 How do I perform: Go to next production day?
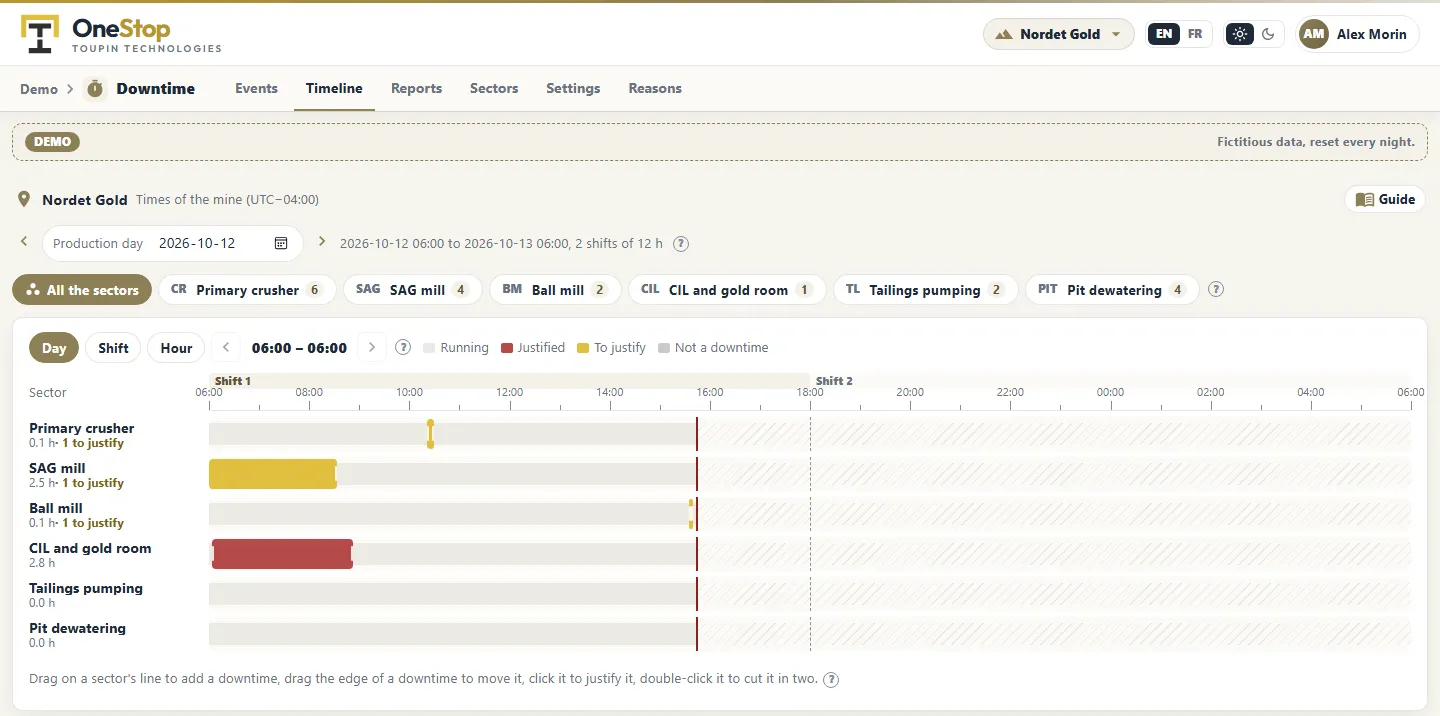[321, 242]
